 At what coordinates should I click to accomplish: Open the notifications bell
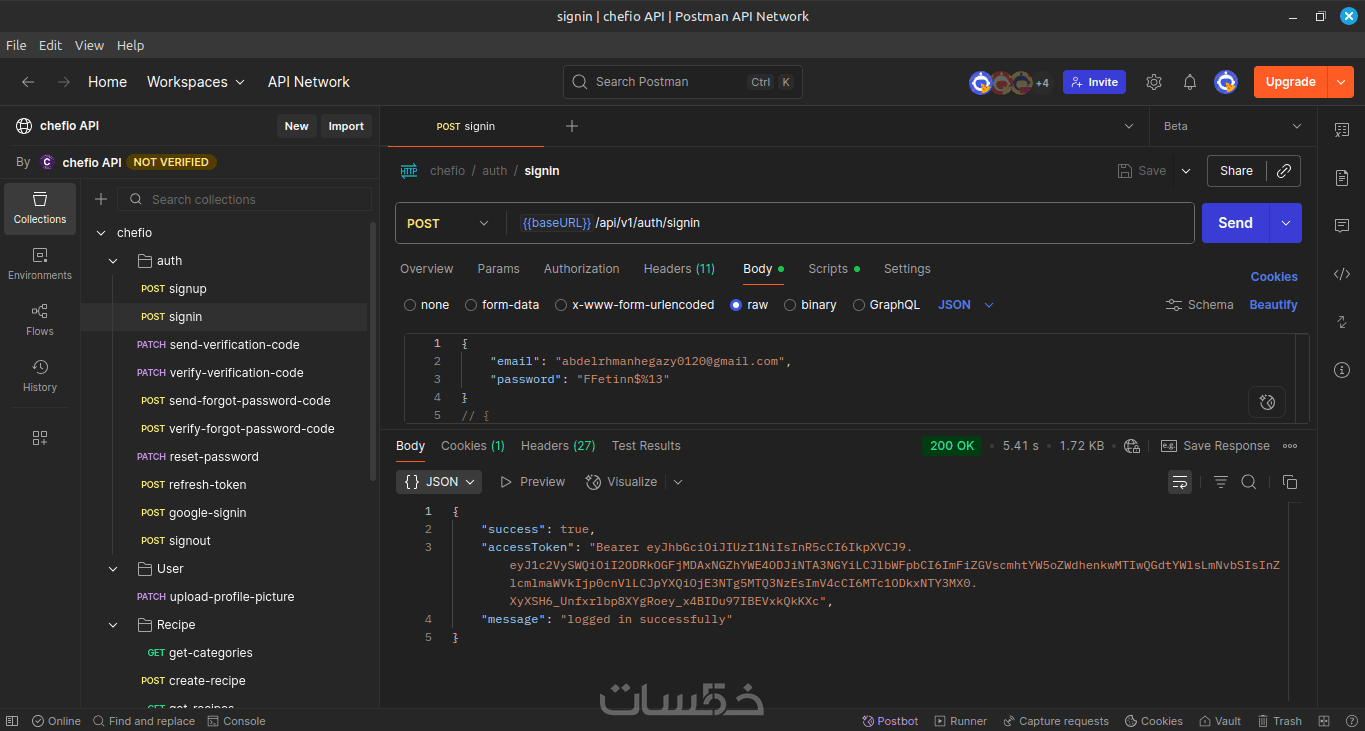[1190, 82]
